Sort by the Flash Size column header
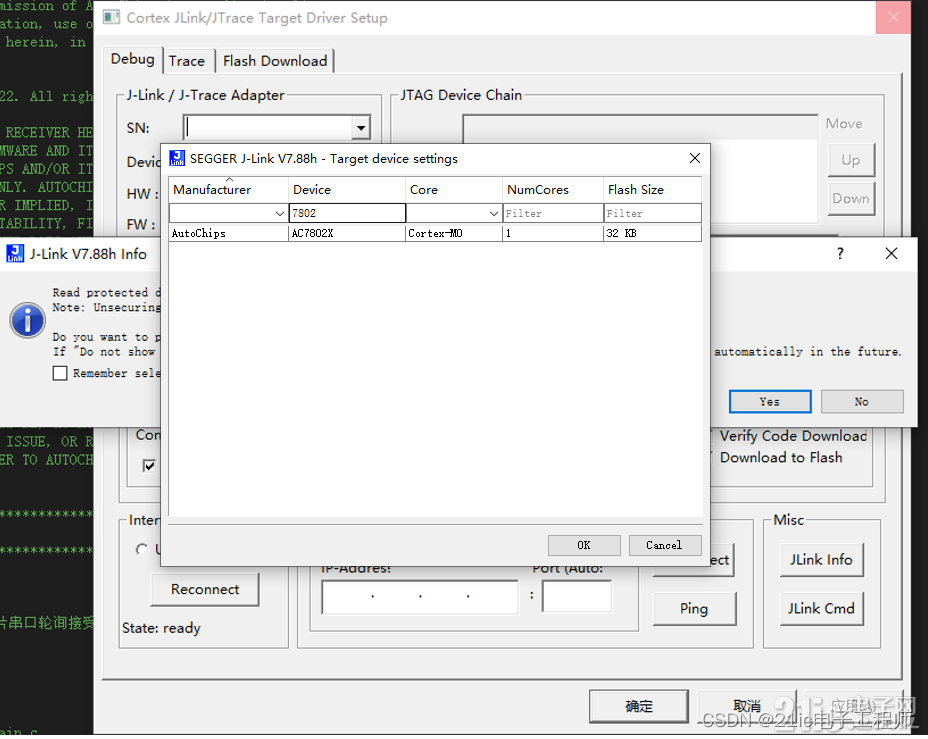 652,189
